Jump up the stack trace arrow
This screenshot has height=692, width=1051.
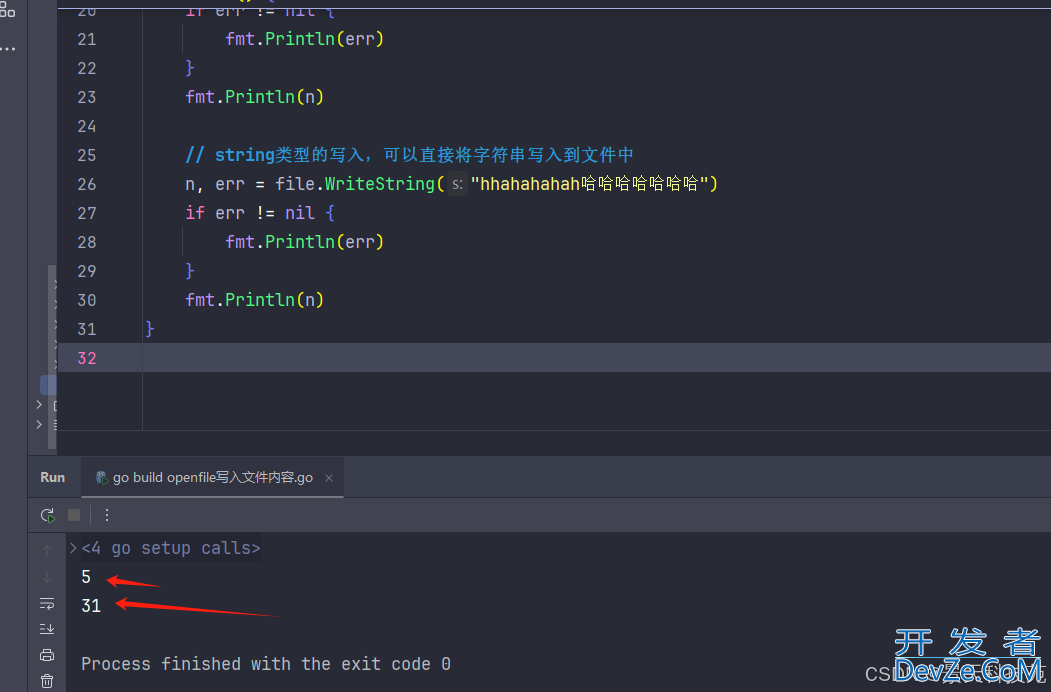click(47, 551)
